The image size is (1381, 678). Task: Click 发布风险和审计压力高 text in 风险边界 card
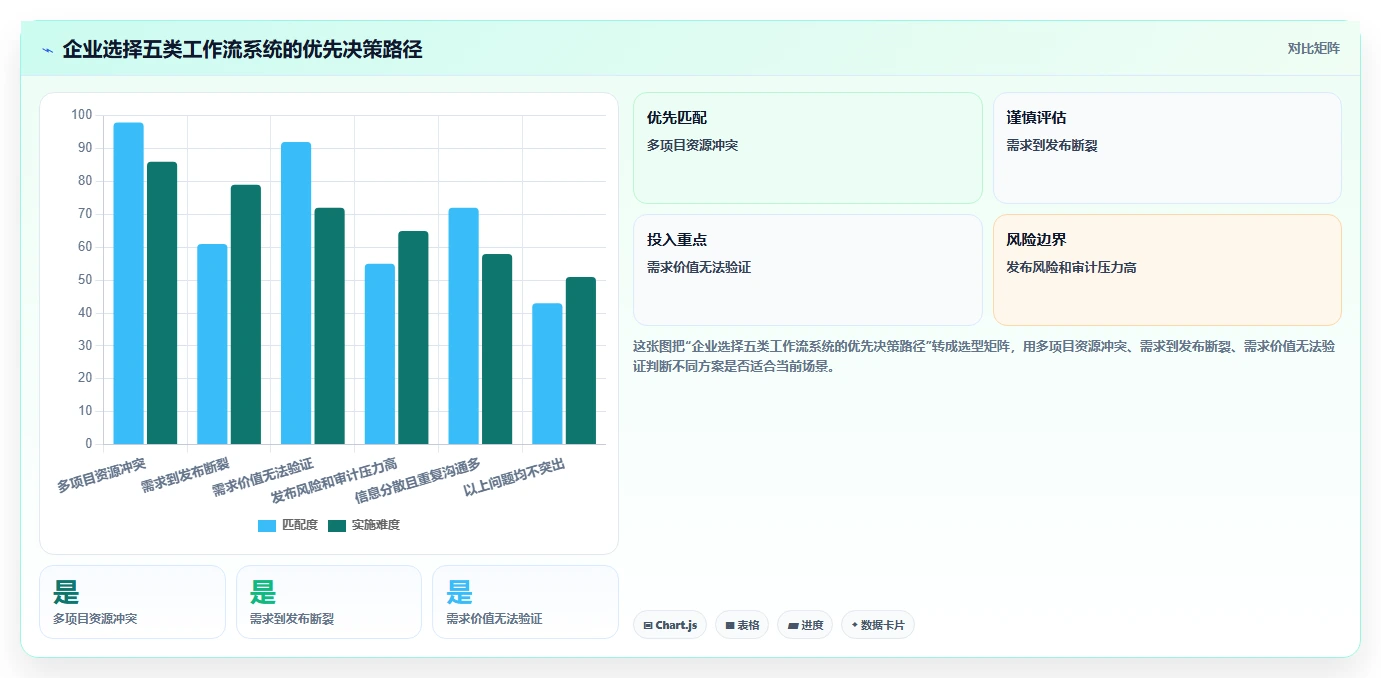coord(1071,267)
